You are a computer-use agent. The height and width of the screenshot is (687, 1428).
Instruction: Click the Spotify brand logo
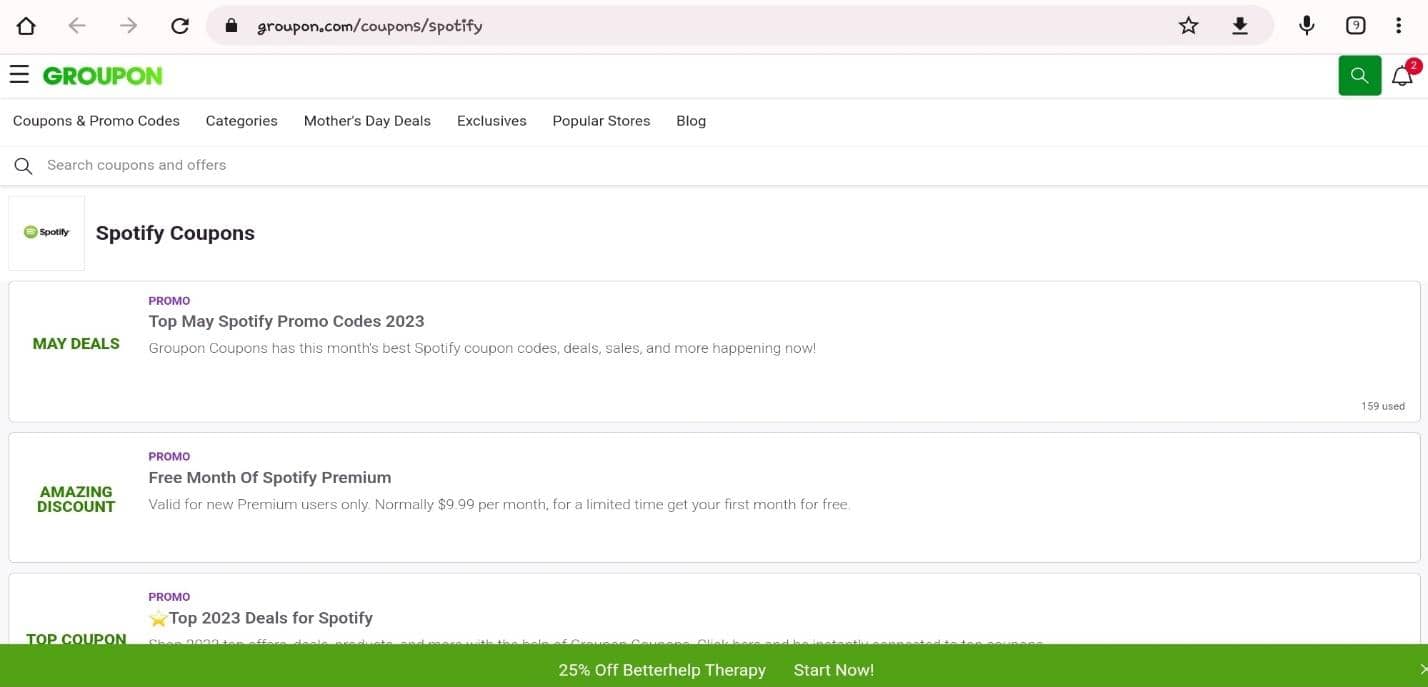point(46,231)
